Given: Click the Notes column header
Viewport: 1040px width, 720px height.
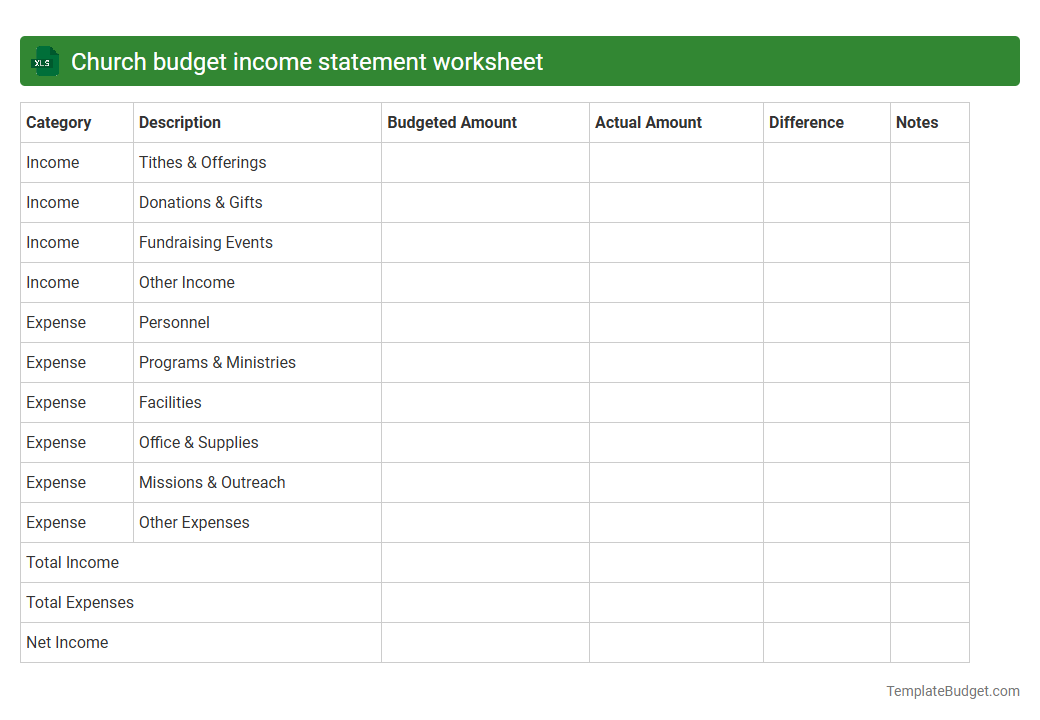Looking at the screenshot, I should coord(917,122).
